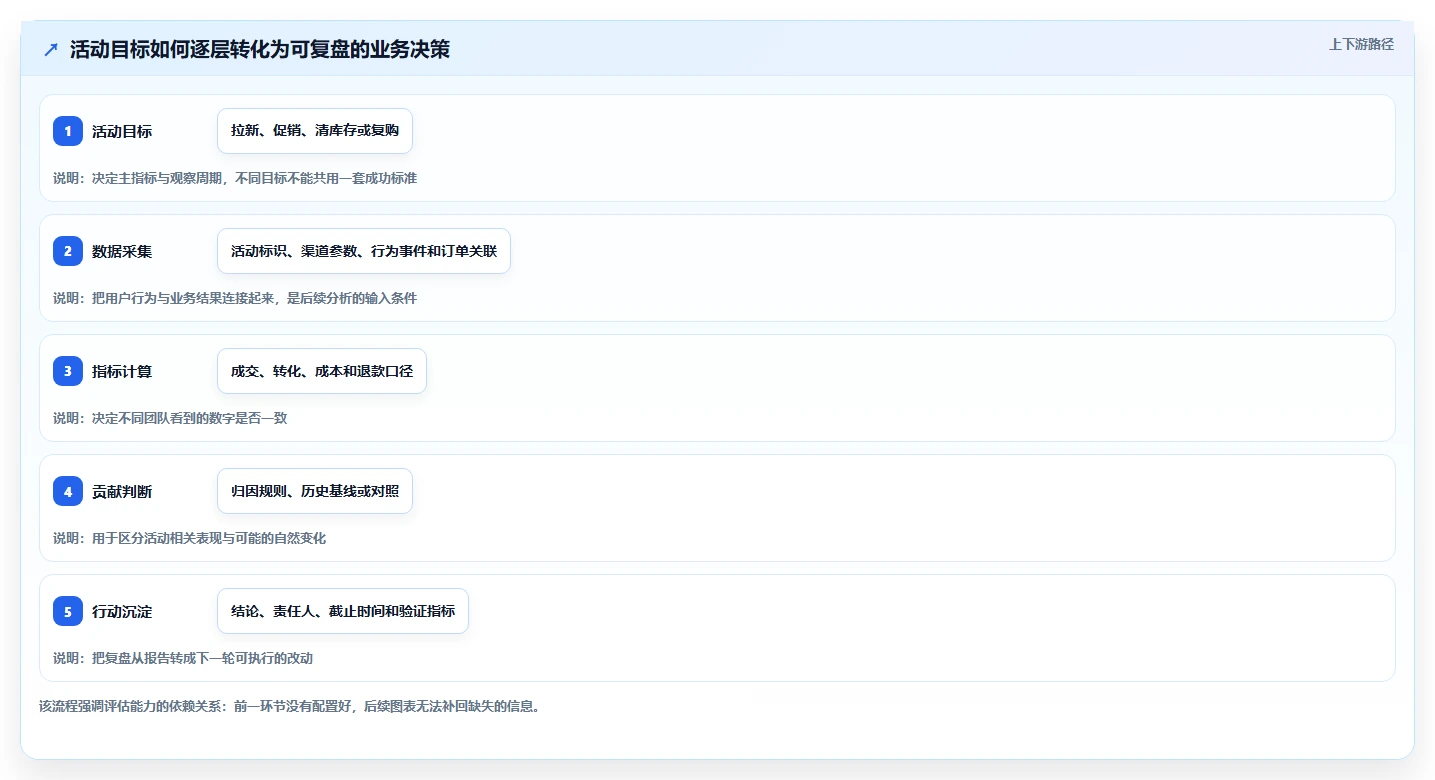Select the 数据采集 step name
Viewport: 1435px width, 780px height.
(122, 251)
